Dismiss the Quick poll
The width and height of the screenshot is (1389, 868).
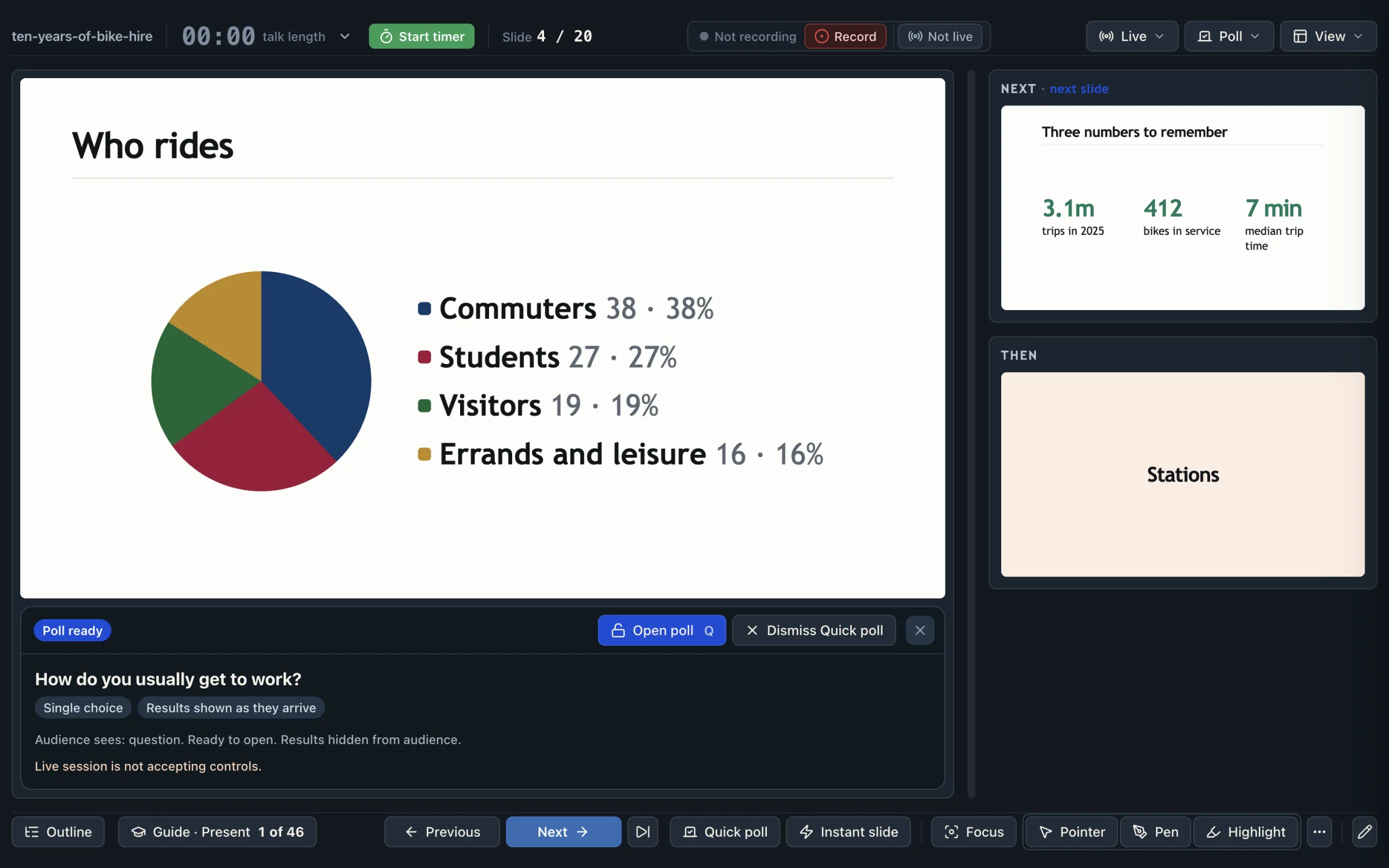point(814,630)
